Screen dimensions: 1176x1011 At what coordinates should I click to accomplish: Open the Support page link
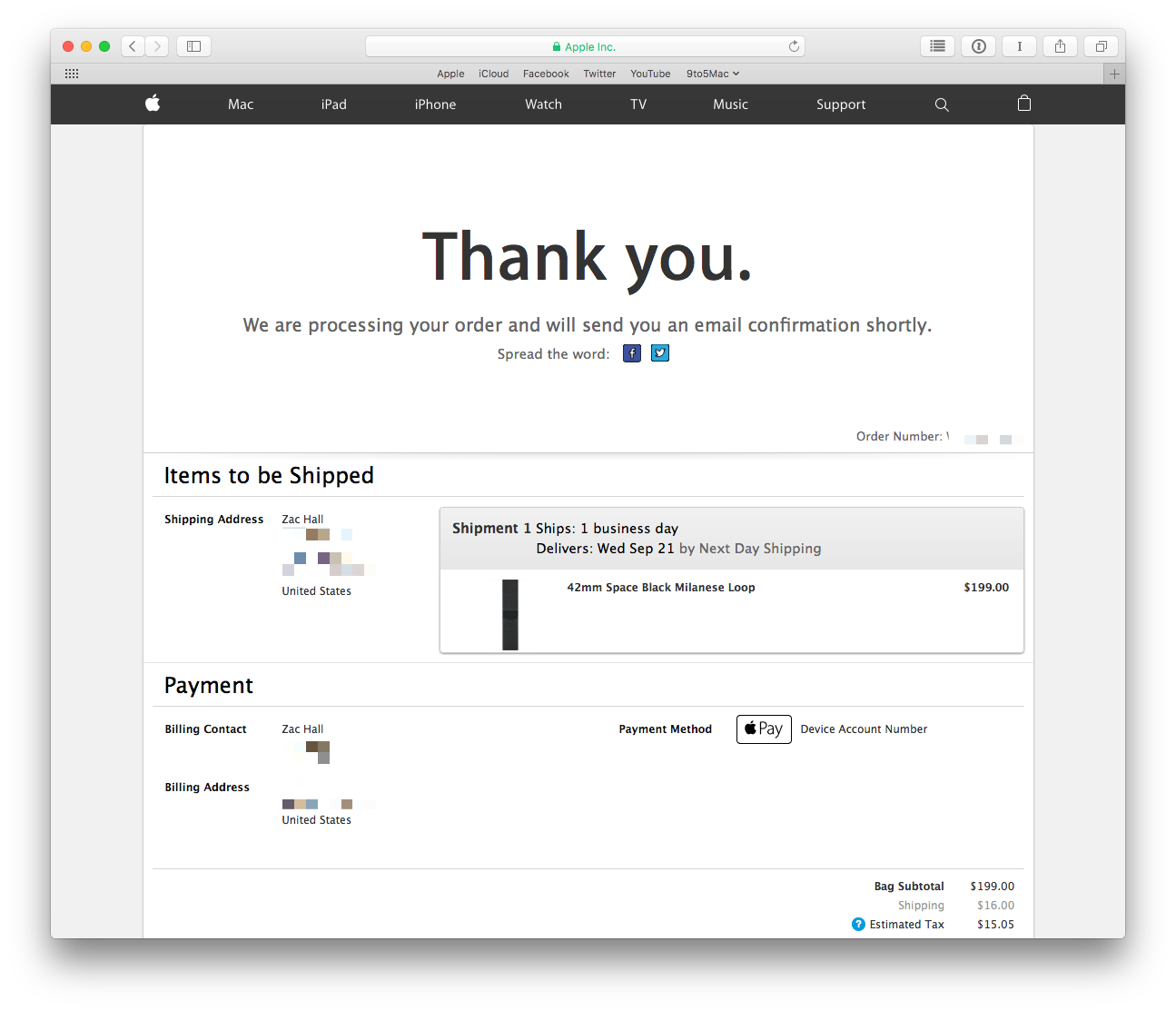(840, 104)
